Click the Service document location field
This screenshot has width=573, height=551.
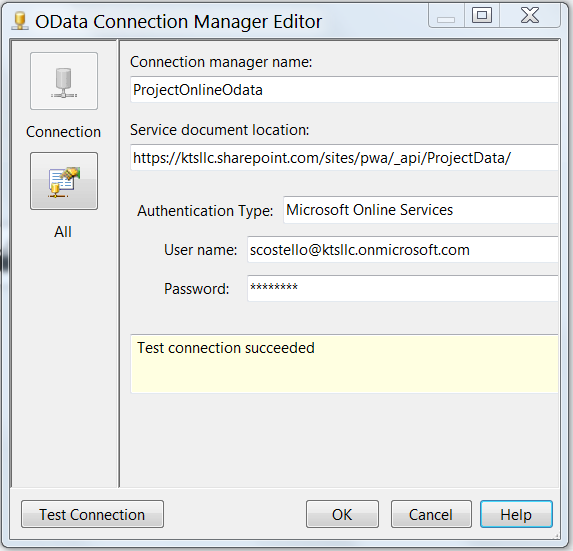(344, 157)
